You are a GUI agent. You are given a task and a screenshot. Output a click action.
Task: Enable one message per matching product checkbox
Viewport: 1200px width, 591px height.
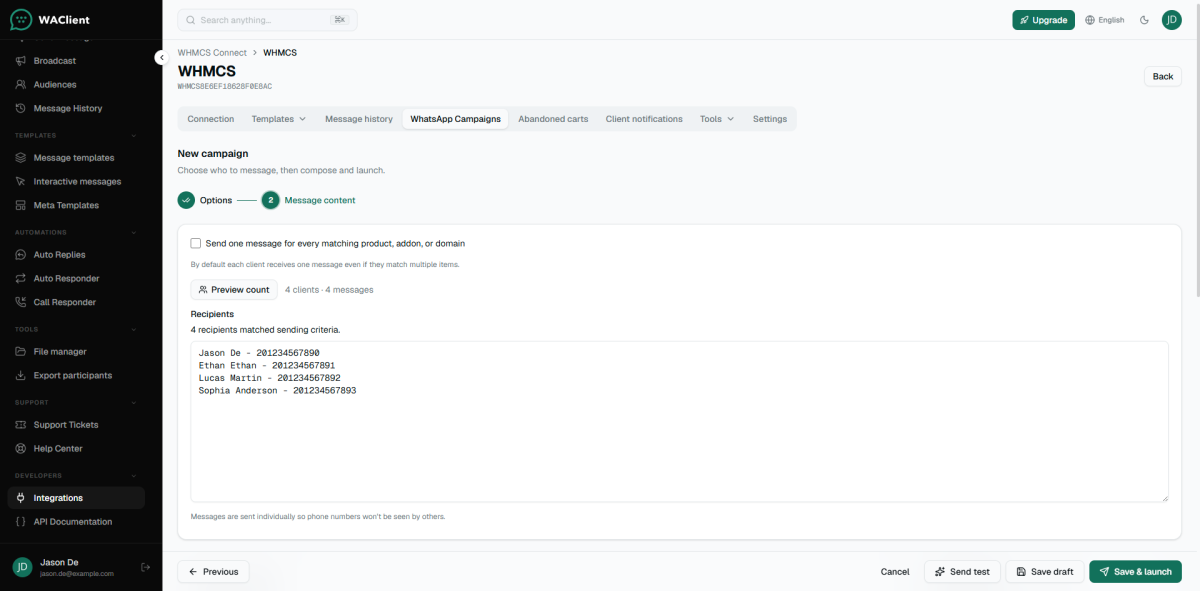(196, 243)
